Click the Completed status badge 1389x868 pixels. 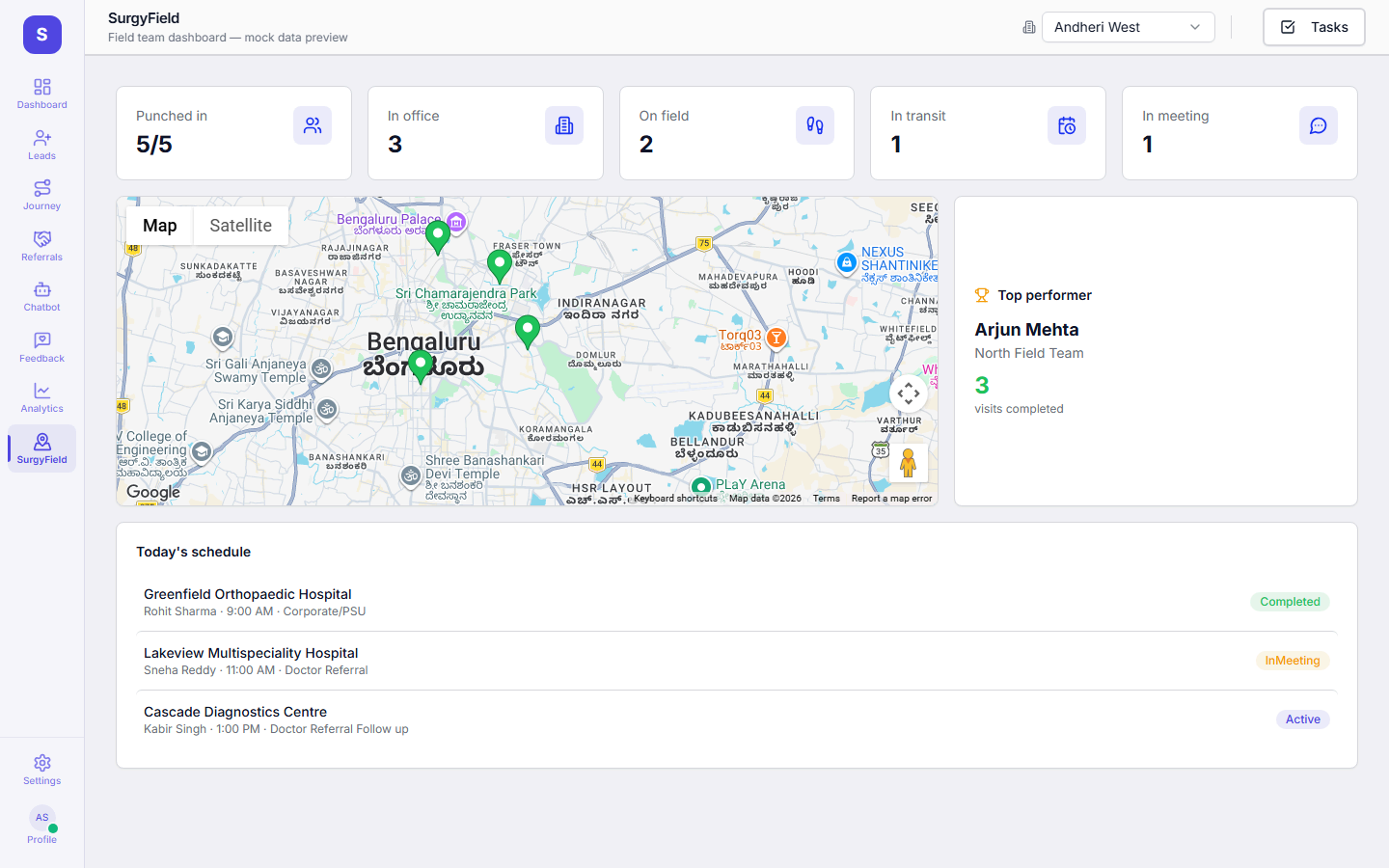tap(1290, 602)
